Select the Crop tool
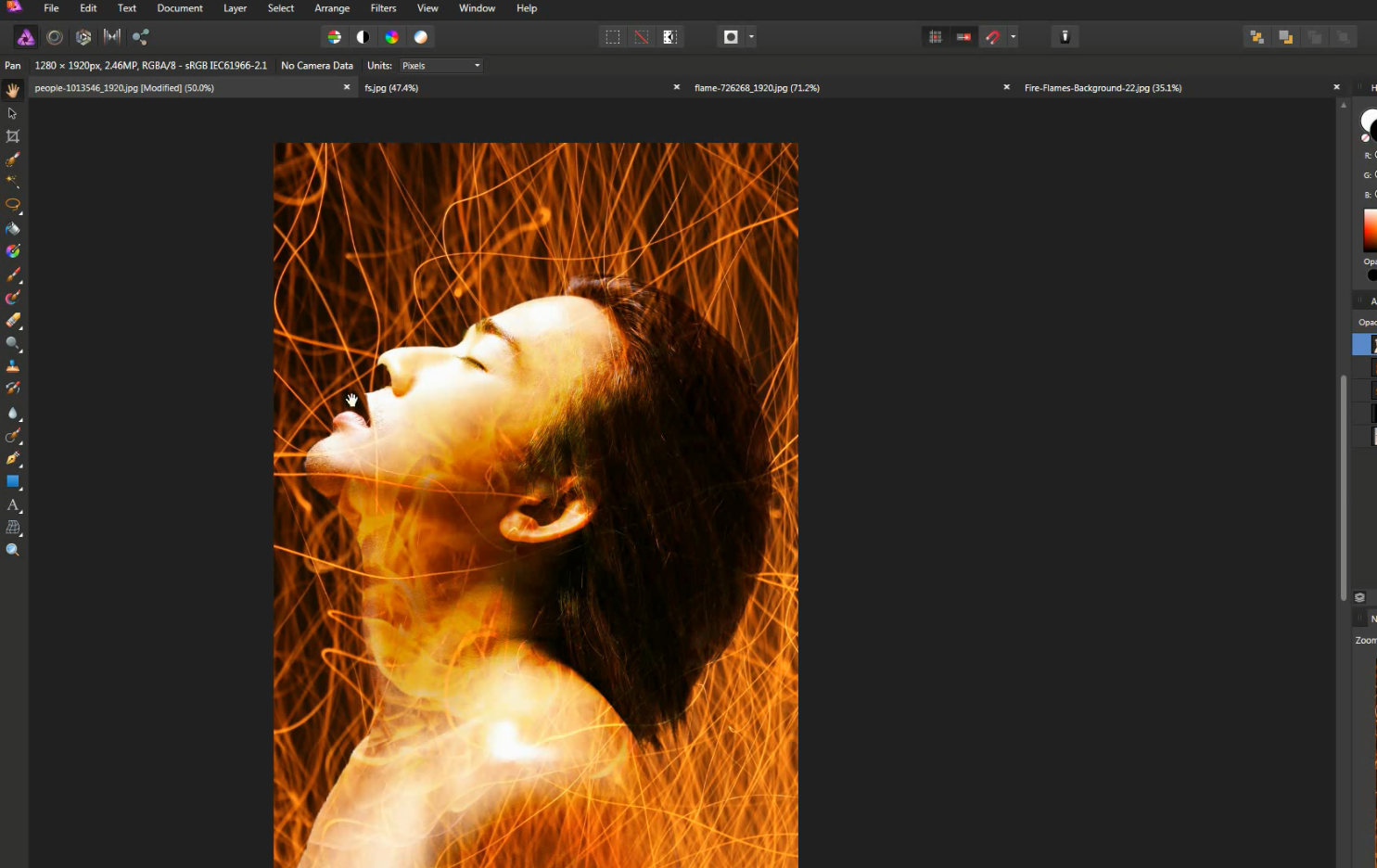The width and height of the screenshot is (1377, 868). click(13, 136)
